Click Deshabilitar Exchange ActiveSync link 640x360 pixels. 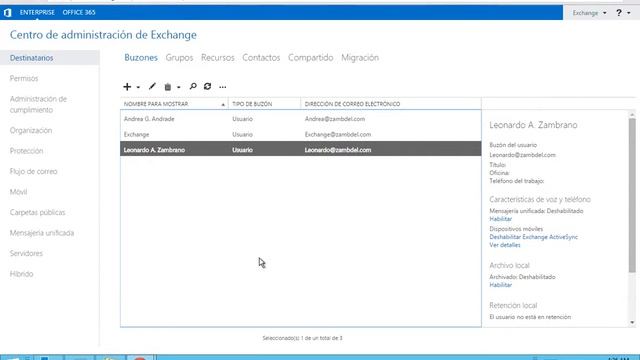(x=533, y=237)
